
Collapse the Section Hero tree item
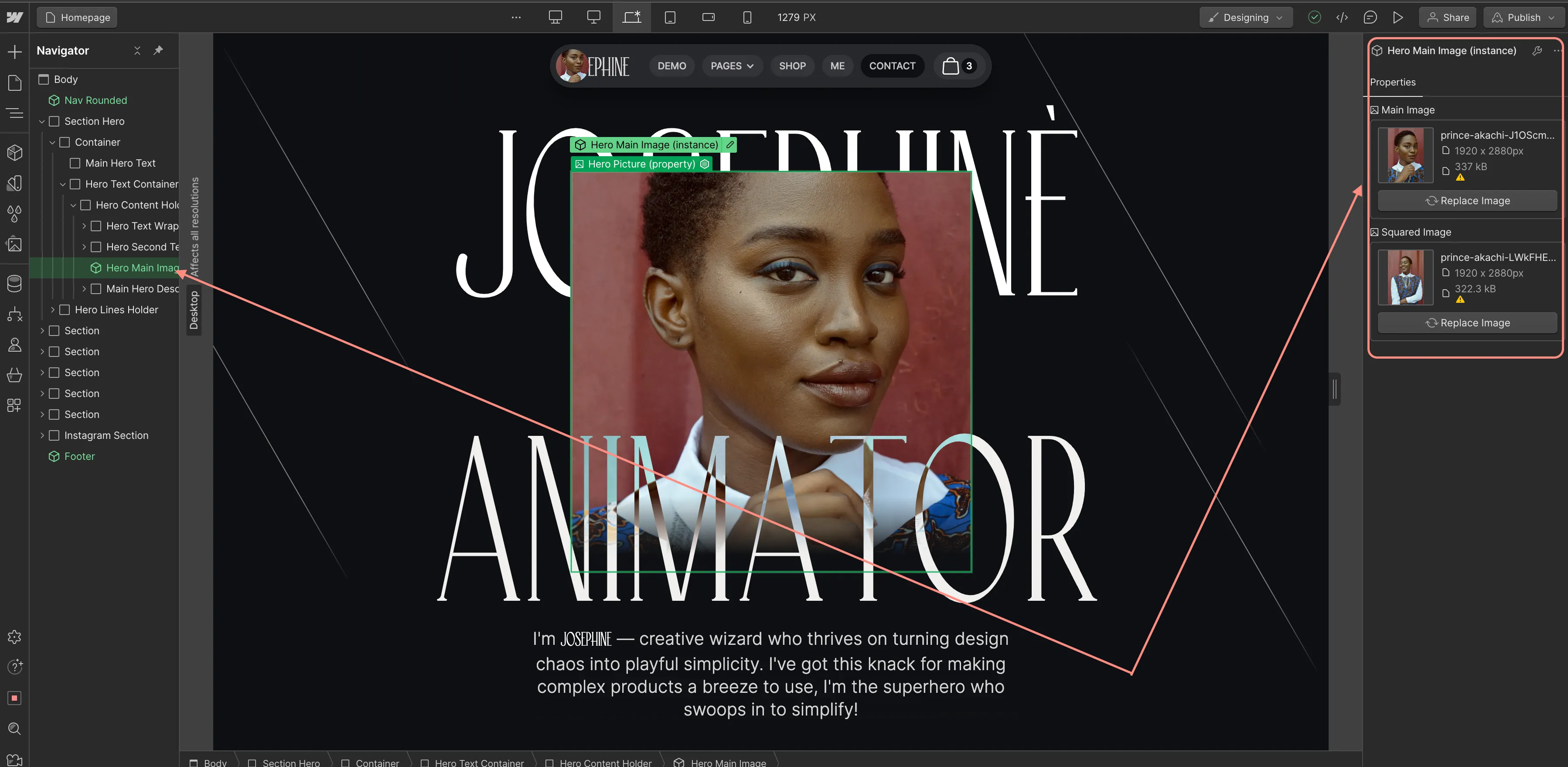[x=42, y=122]
